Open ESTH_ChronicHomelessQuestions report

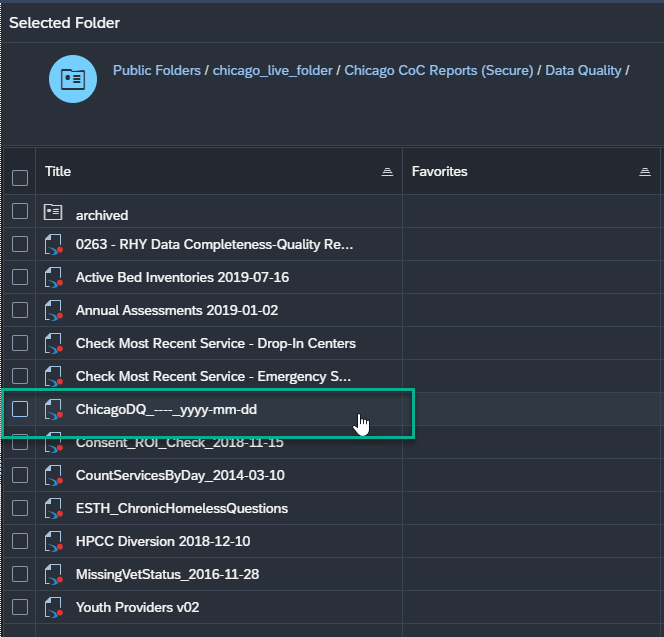[x=182, y=509]
